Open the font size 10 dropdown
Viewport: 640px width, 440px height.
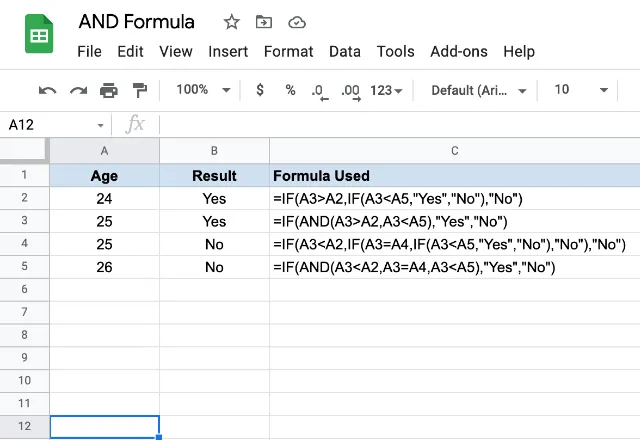(581, 89)
